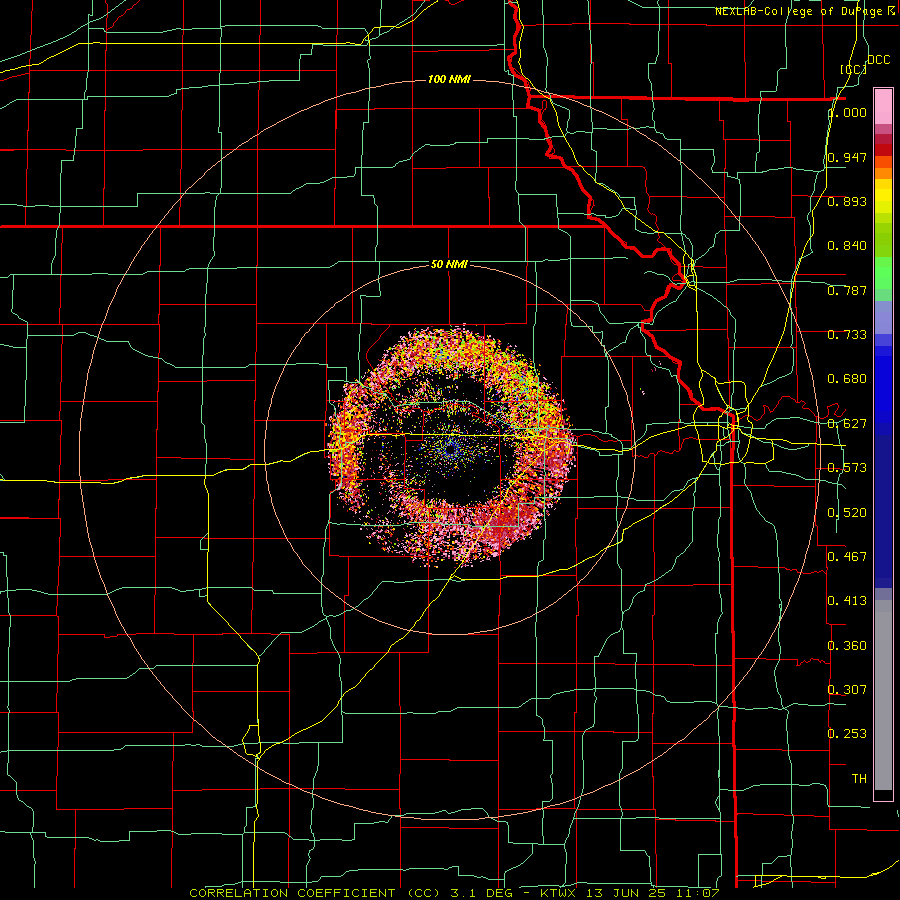Click the 50 NMI range ring label
The width and height of the screenshot is (900, 900).
pyautogui.click(x=449, y=264)
